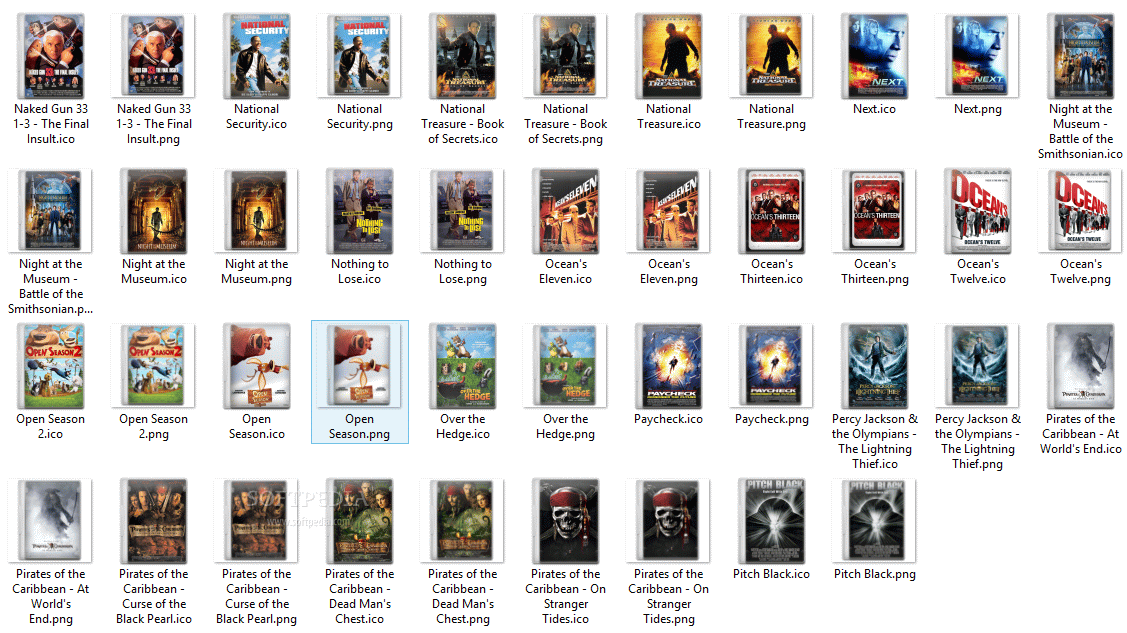Click the National Security.ico file icon
The height and width of the screenshot is (633, 1127).
coord(257,56)
